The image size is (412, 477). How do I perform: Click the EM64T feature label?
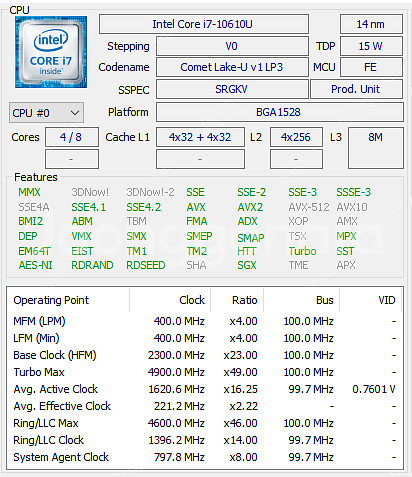pos(34,251)
